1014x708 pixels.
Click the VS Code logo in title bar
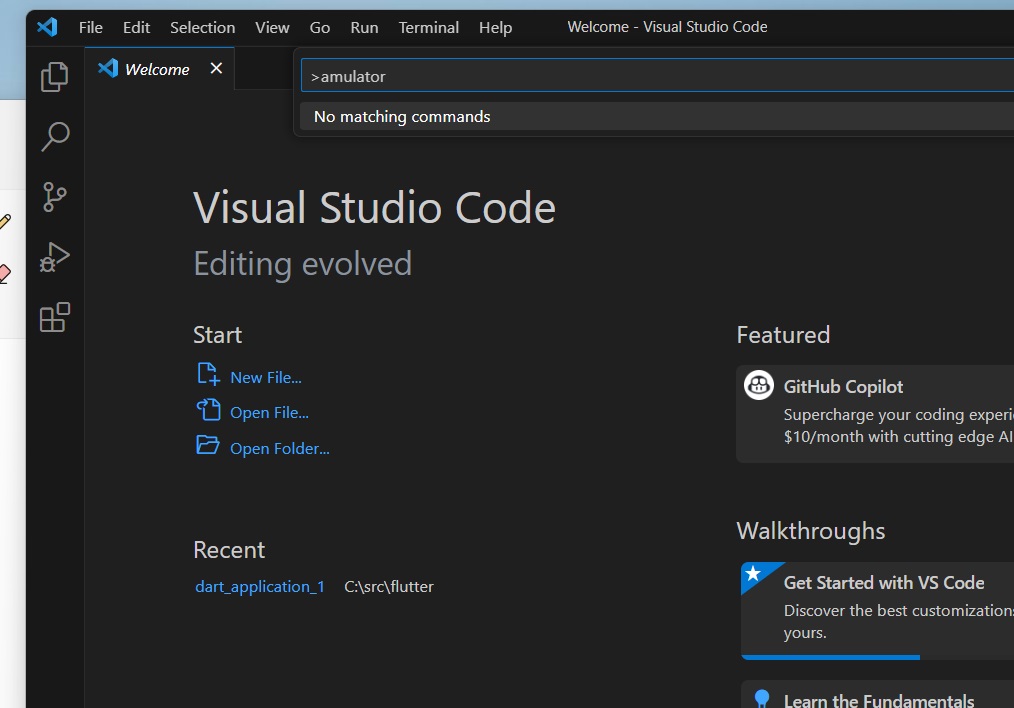pos(47,27)
